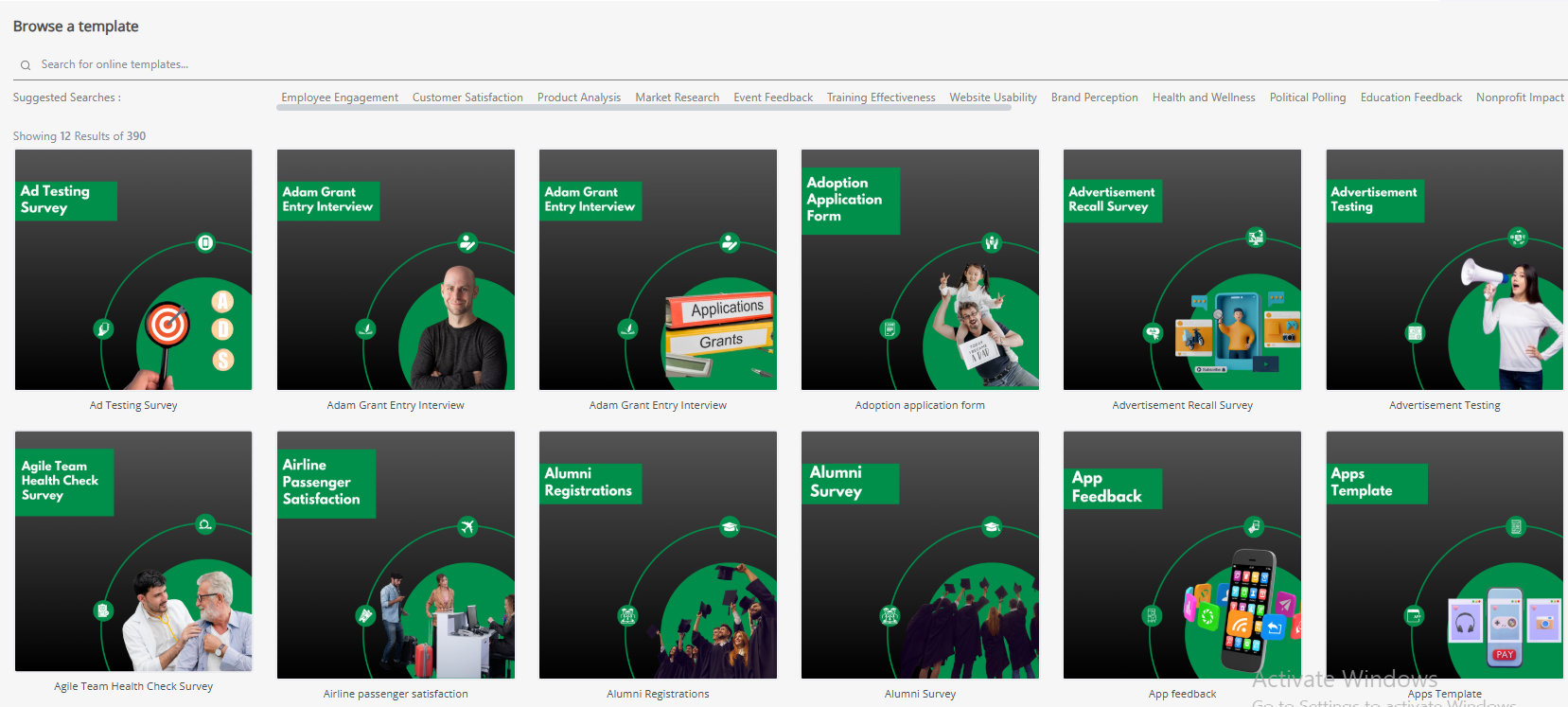Open the Advertisement Recall Survey thumbnail
Screen dimensions: 1568x707
tap(1182, 270)
